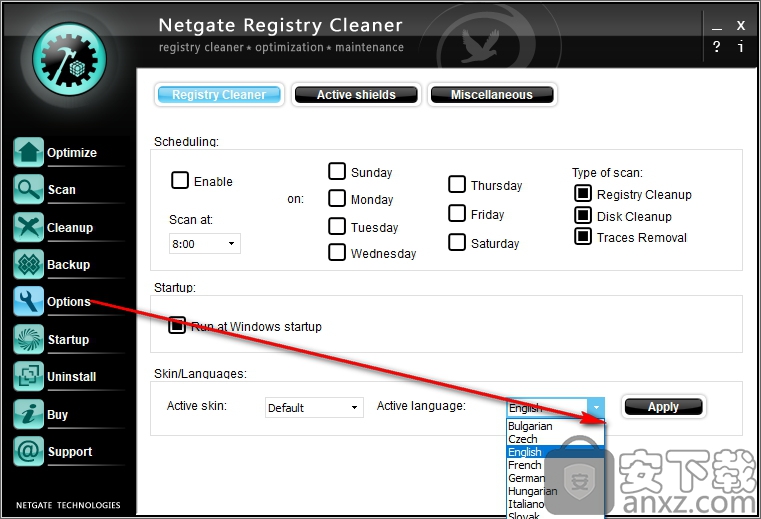Click the Buy label in sidebar

[57, 415]
